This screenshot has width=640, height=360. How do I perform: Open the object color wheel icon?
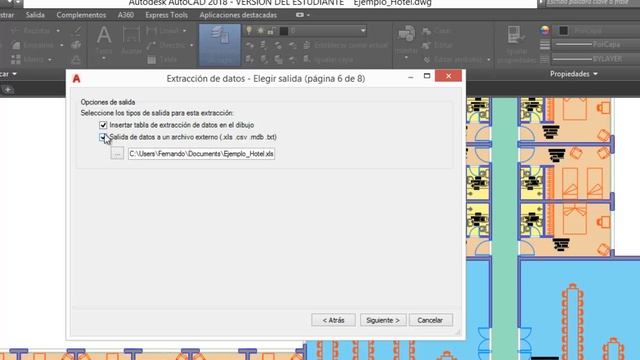point(544,30)
